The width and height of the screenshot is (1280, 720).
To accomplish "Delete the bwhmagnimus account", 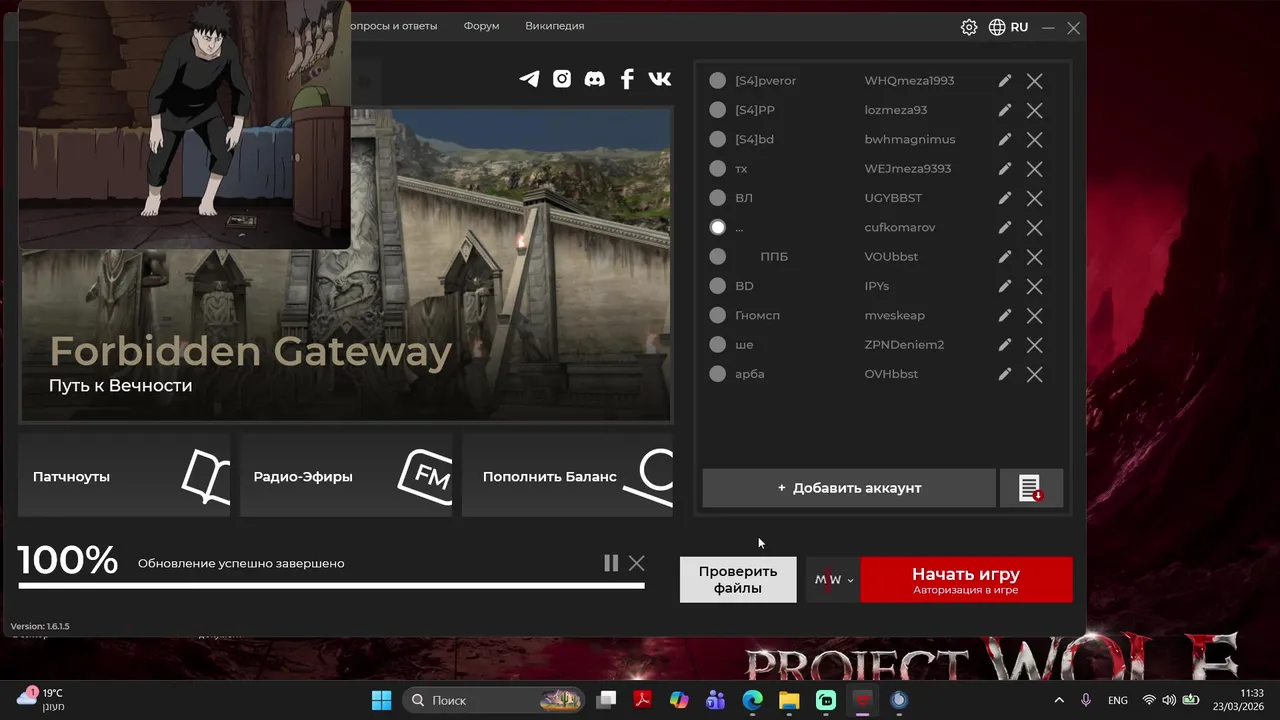I will pyautogui.click(x=1035, y=140).
